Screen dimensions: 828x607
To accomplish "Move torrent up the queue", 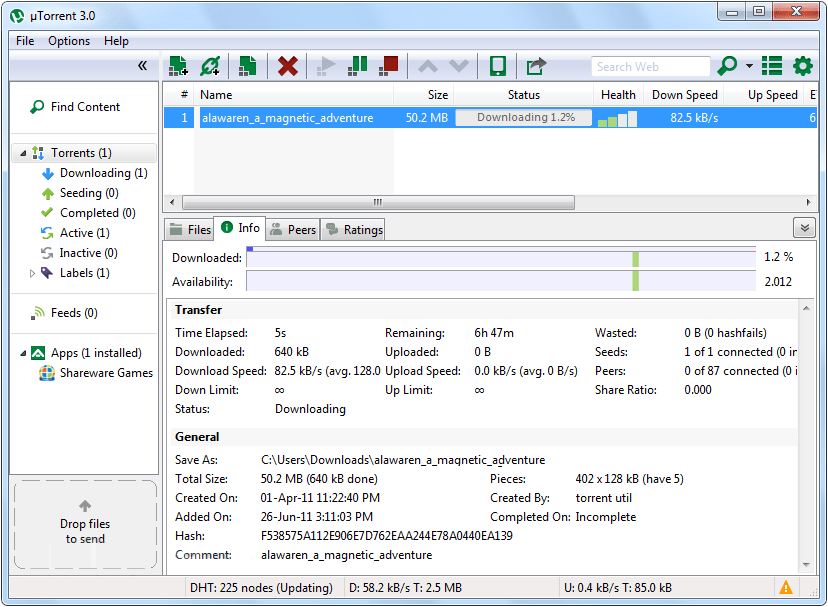I will coord(428,66).
